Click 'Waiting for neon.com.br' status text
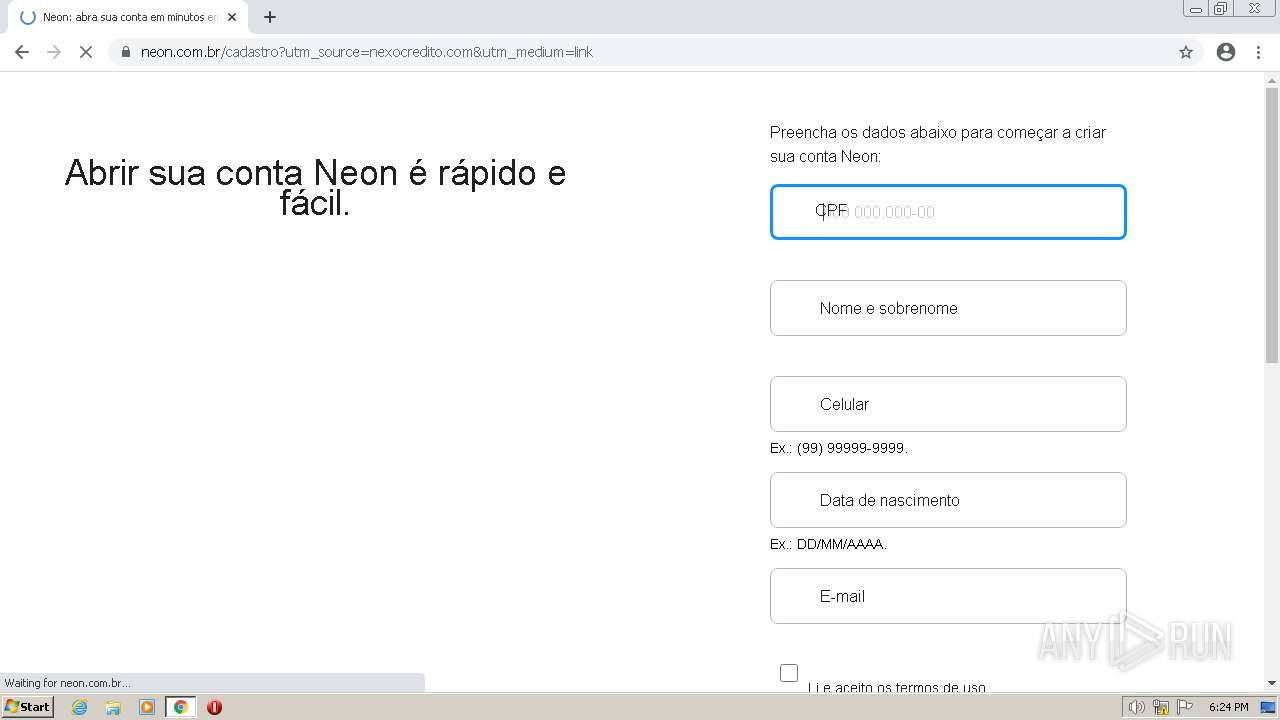The width and height of the screenshot is (1280, 720). click(x=67, y=683)
